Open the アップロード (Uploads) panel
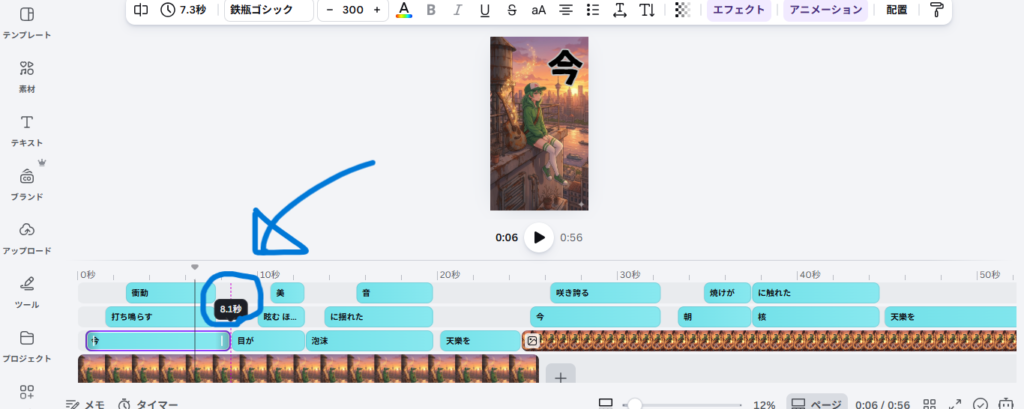 [x=27, y=237]
